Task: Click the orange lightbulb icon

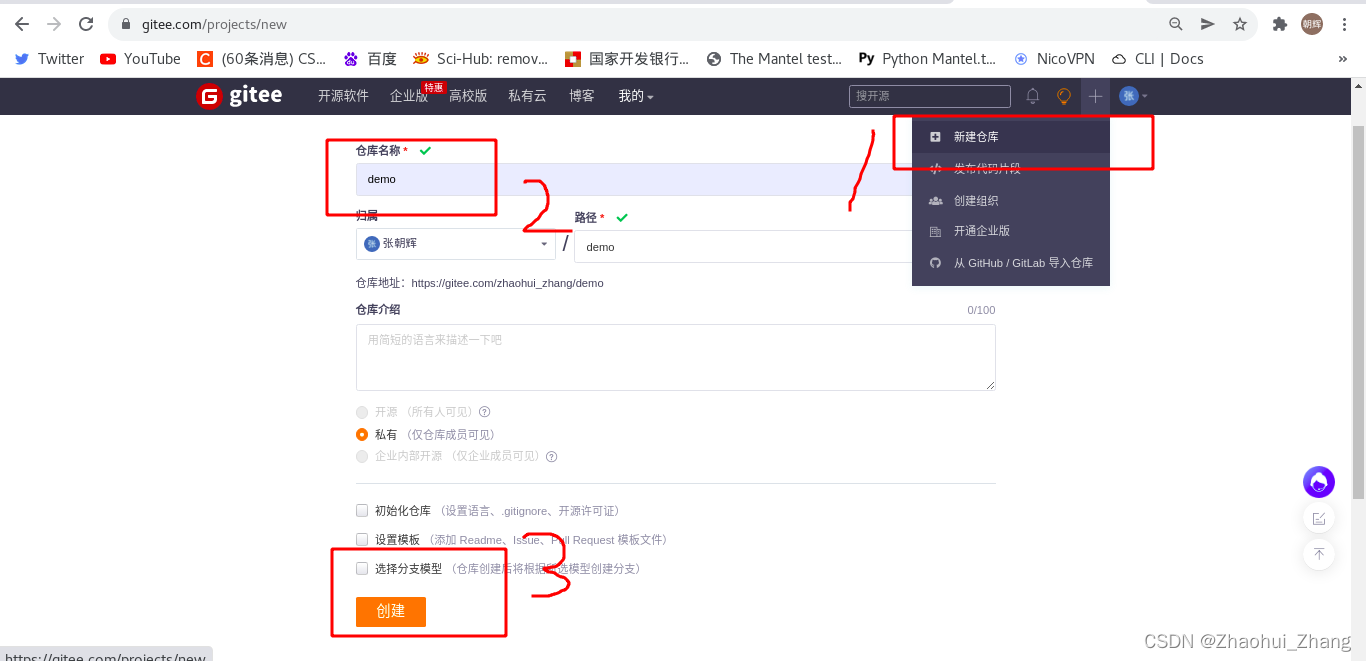Action: (x=1064, y=96)
